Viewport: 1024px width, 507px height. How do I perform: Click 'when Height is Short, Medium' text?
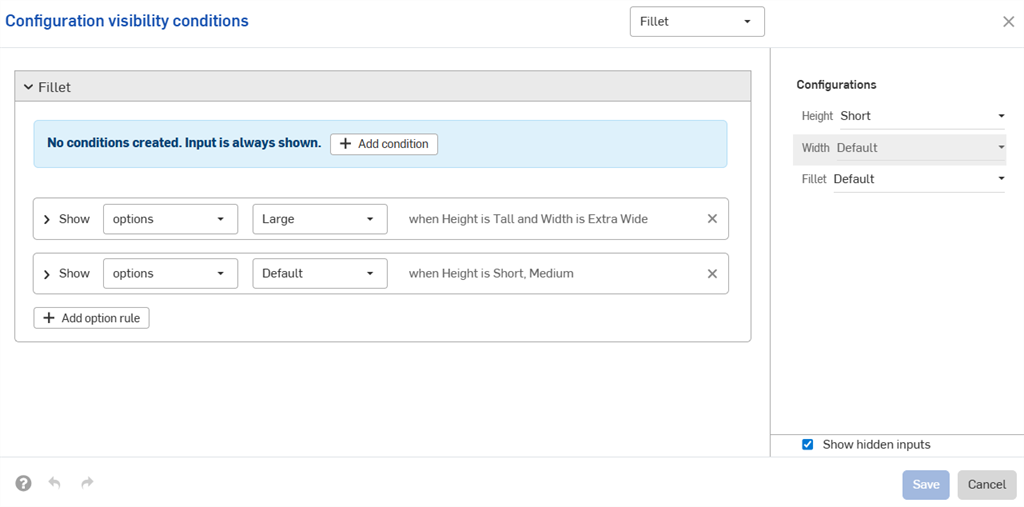[491, 274]
